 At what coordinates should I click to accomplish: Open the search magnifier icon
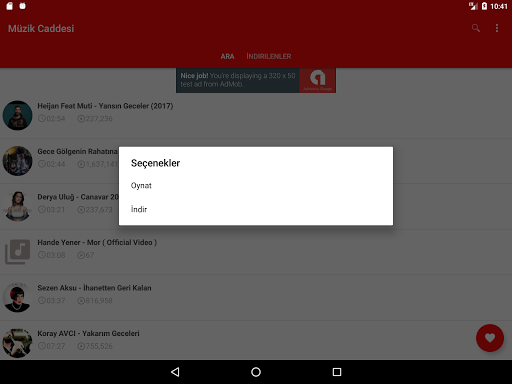tap(476, 28)
